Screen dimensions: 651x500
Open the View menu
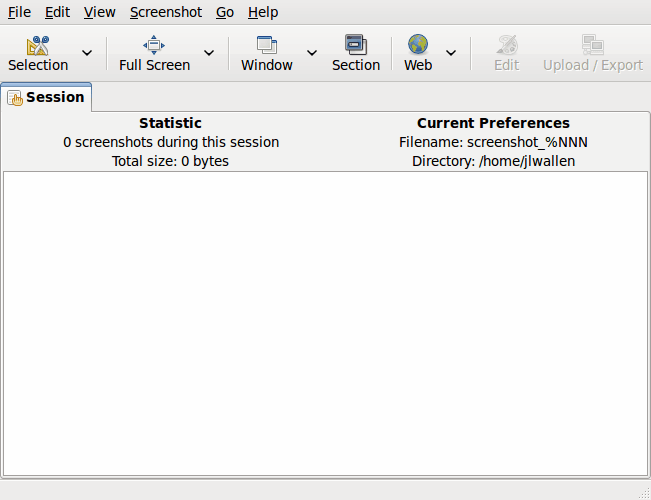99,12
